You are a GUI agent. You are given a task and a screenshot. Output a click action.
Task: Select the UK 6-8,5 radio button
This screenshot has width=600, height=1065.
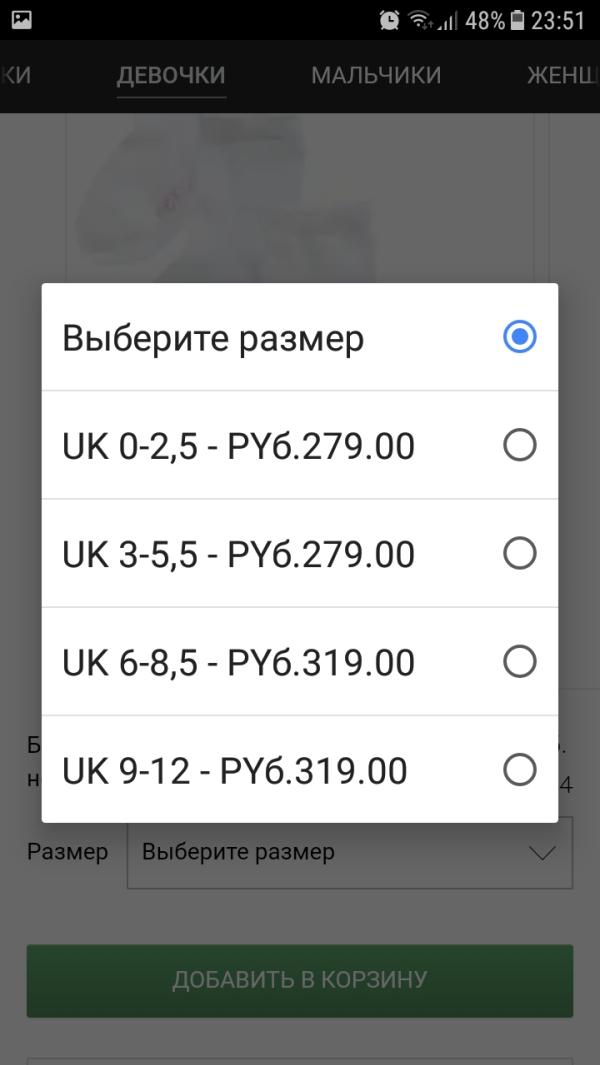pyautogui.click(x=520, y=662)
